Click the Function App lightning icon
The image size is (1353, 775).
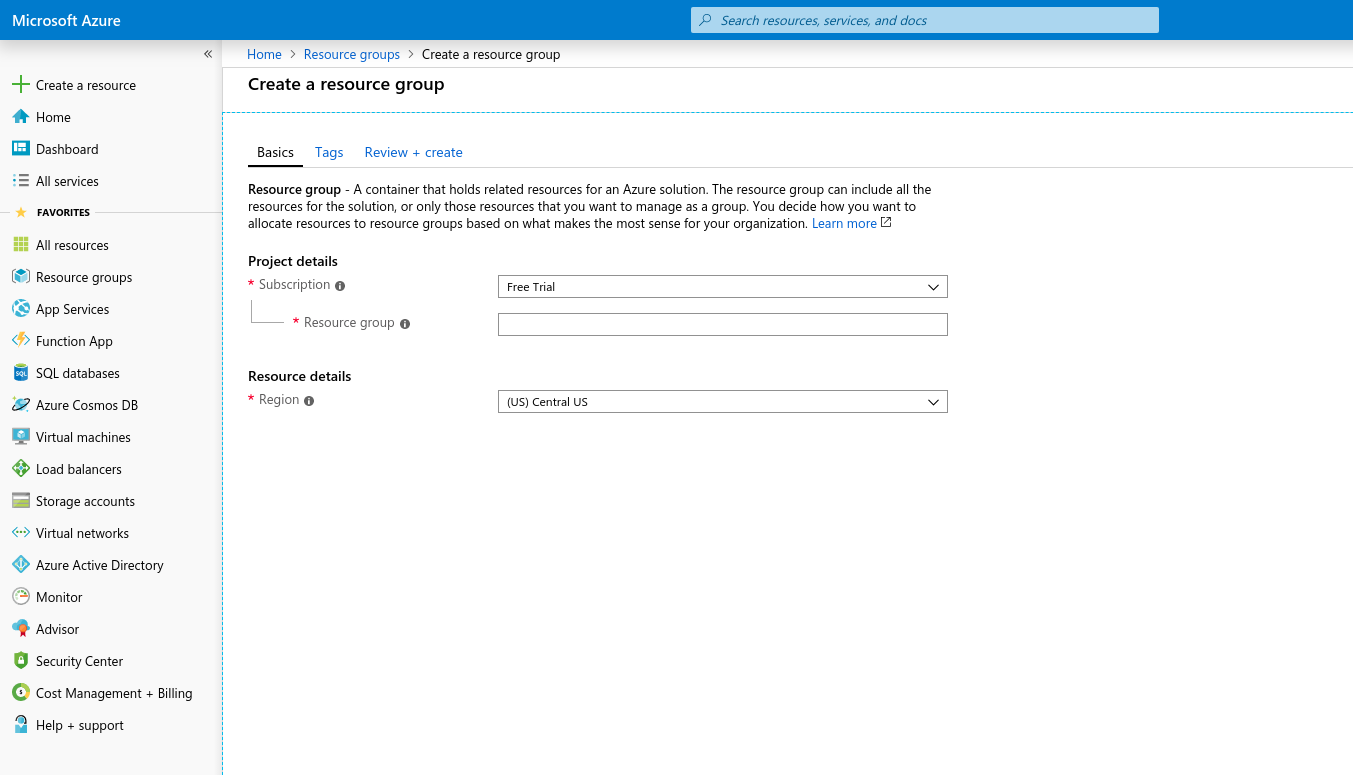pos(20,341)
